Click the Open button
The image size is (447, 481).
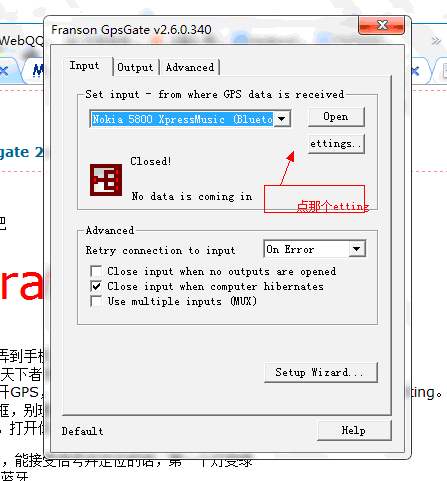336,117
